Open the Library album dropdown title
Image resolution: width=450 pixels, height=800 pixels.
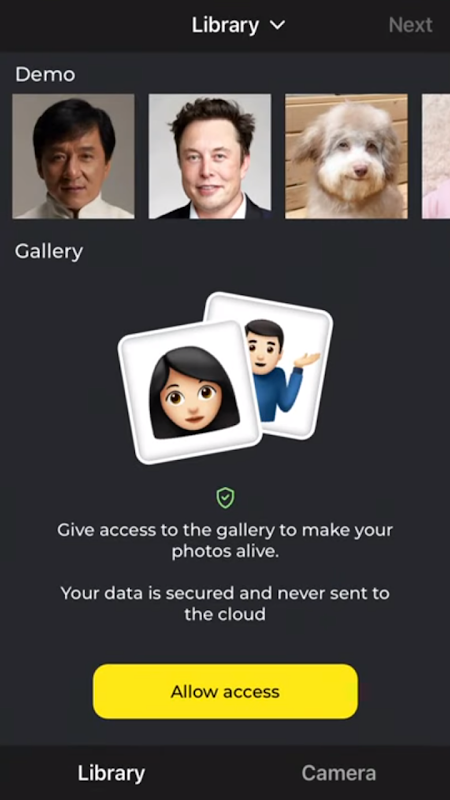(238, 25)
